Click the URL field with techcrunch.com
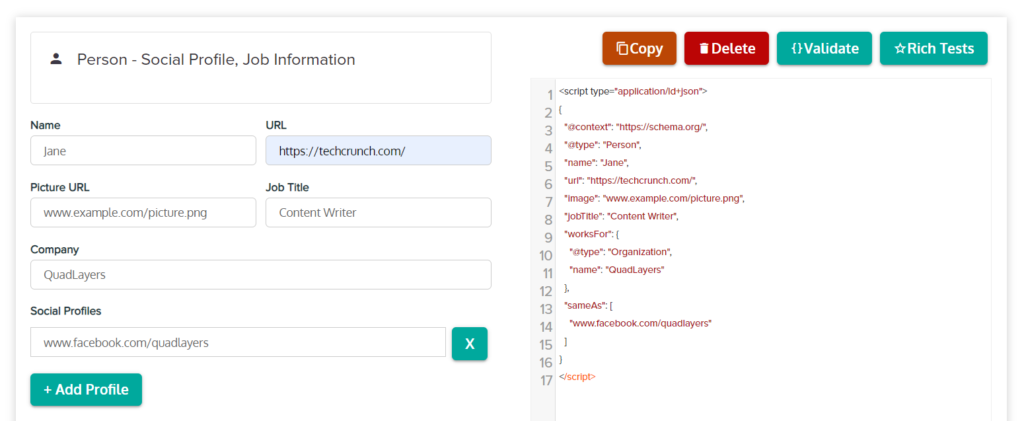The width and height of the screenshot is (1024, 421). (378, 151)
